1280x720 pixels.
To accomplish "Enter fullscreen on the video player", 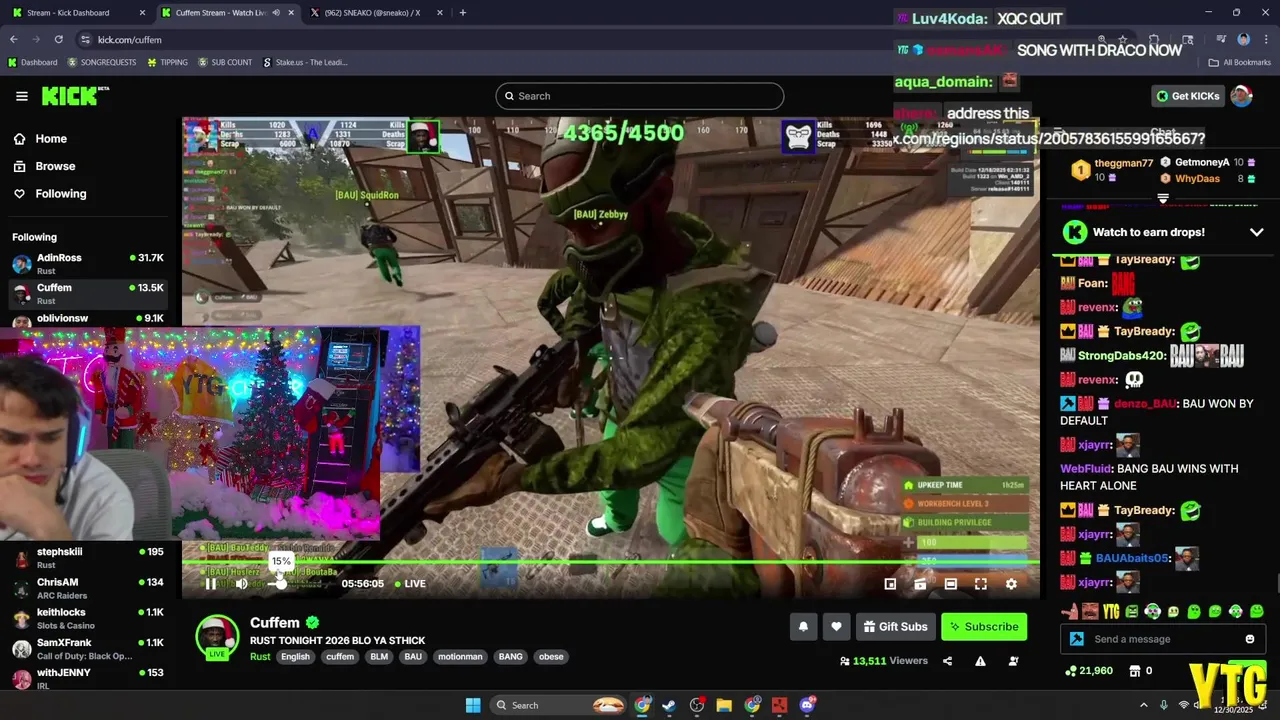I will pos(981,584).
